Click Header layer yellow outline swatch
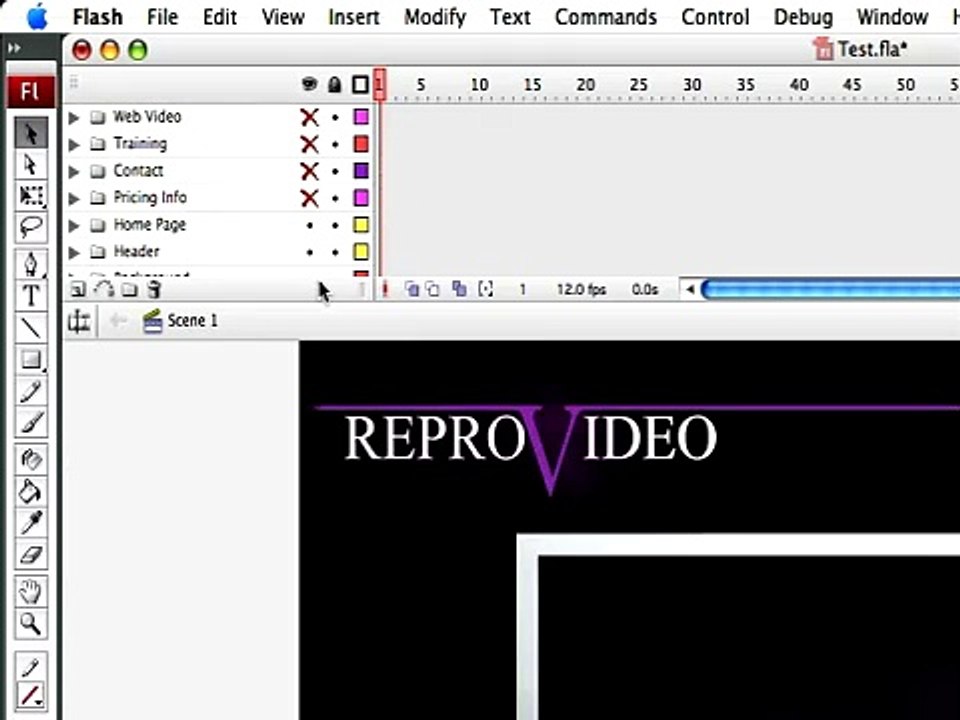The image size is (960, 720). pyautogui.click(x=361, y=252)
